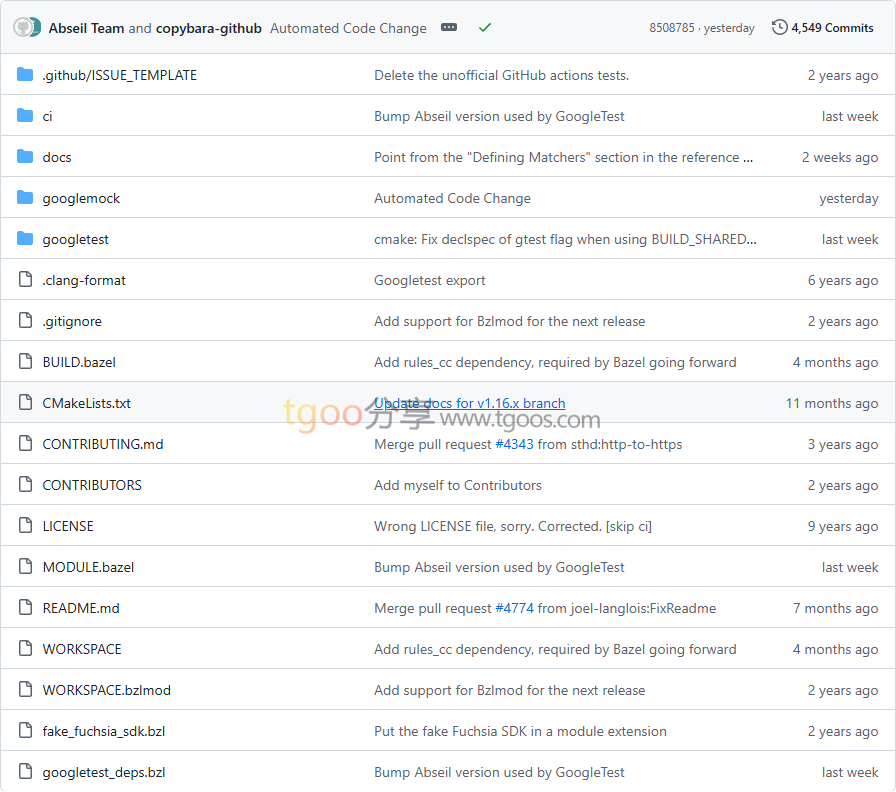Open copybara-github author link
The width and height of the screenshot is (896, 792).
coord(209,28)
